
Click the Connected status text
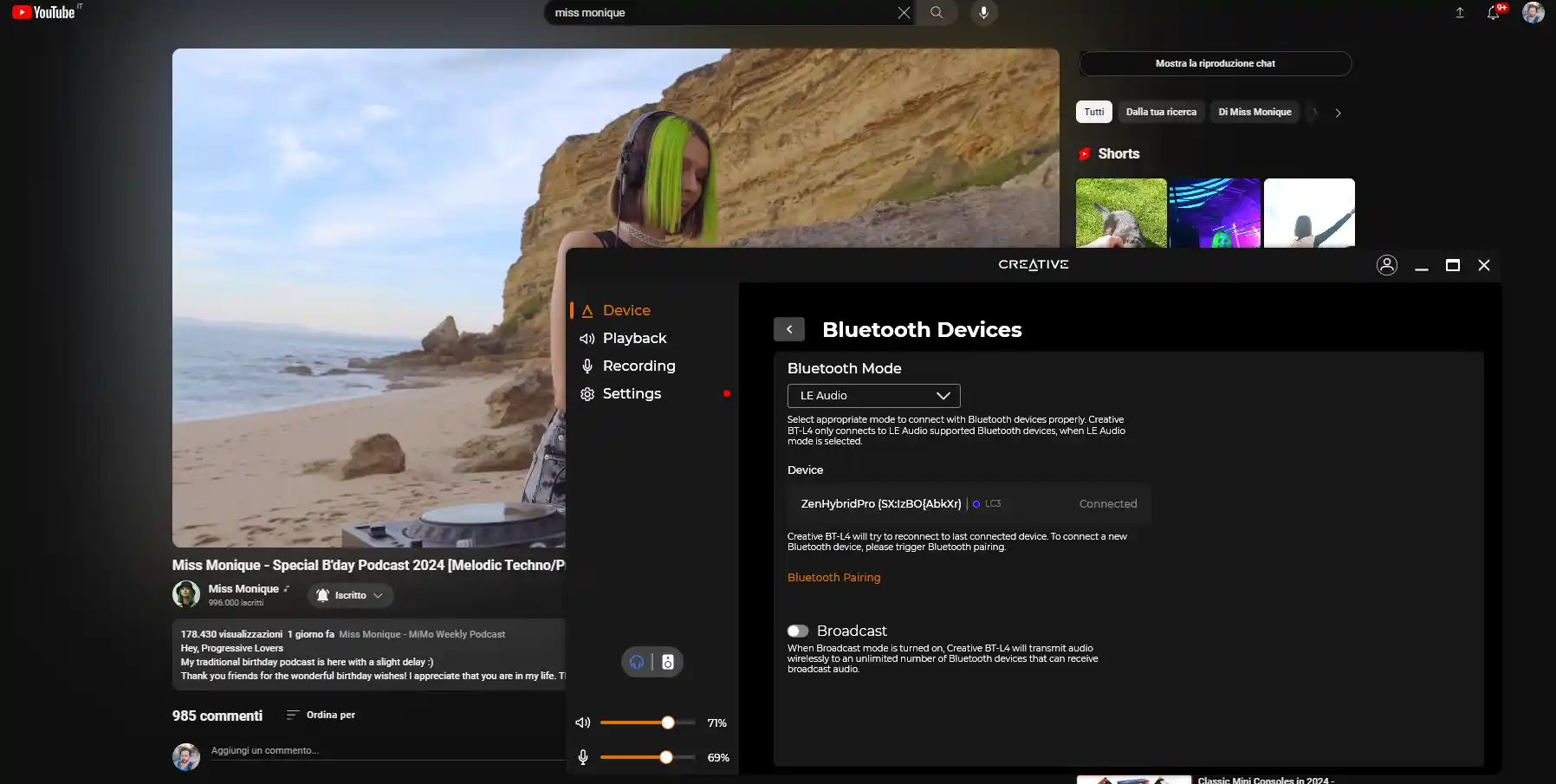[x=1108, y=503]
